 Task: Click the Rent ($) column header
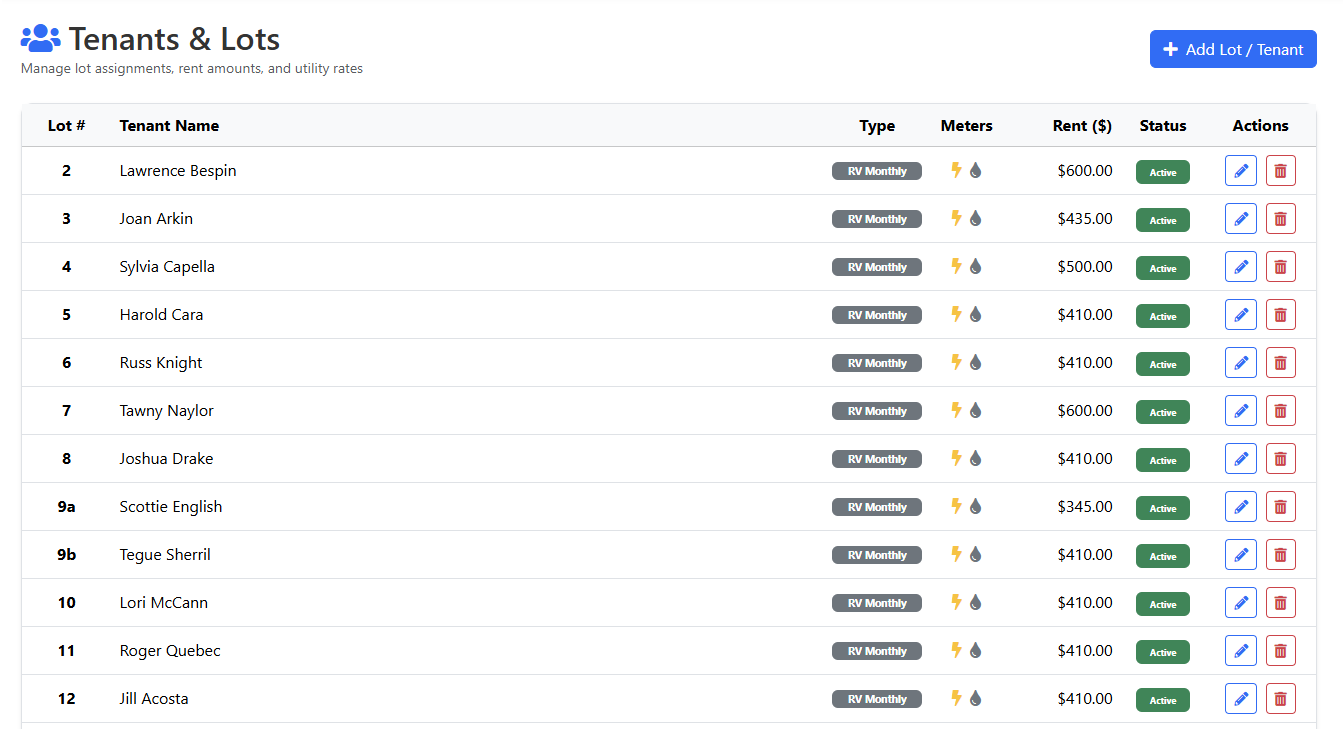click(x=1082, y=126)
